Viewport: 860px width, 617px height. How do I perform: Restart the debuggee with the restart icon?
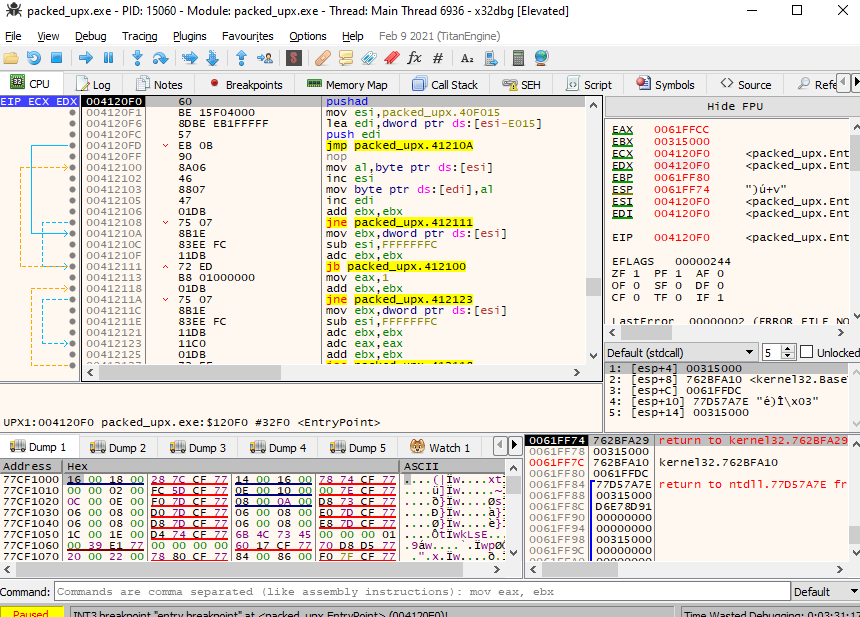(33, 58)
